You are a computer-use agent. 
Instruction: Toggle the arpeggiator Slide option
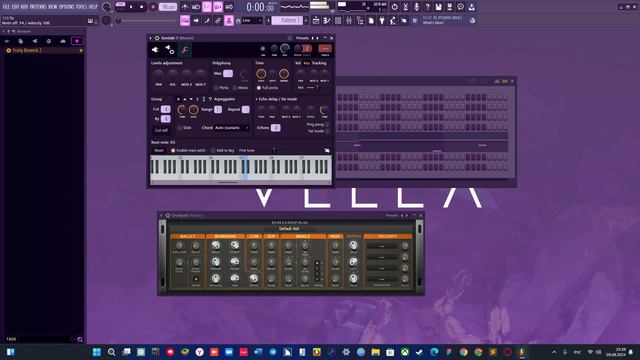tap(185, 128)
